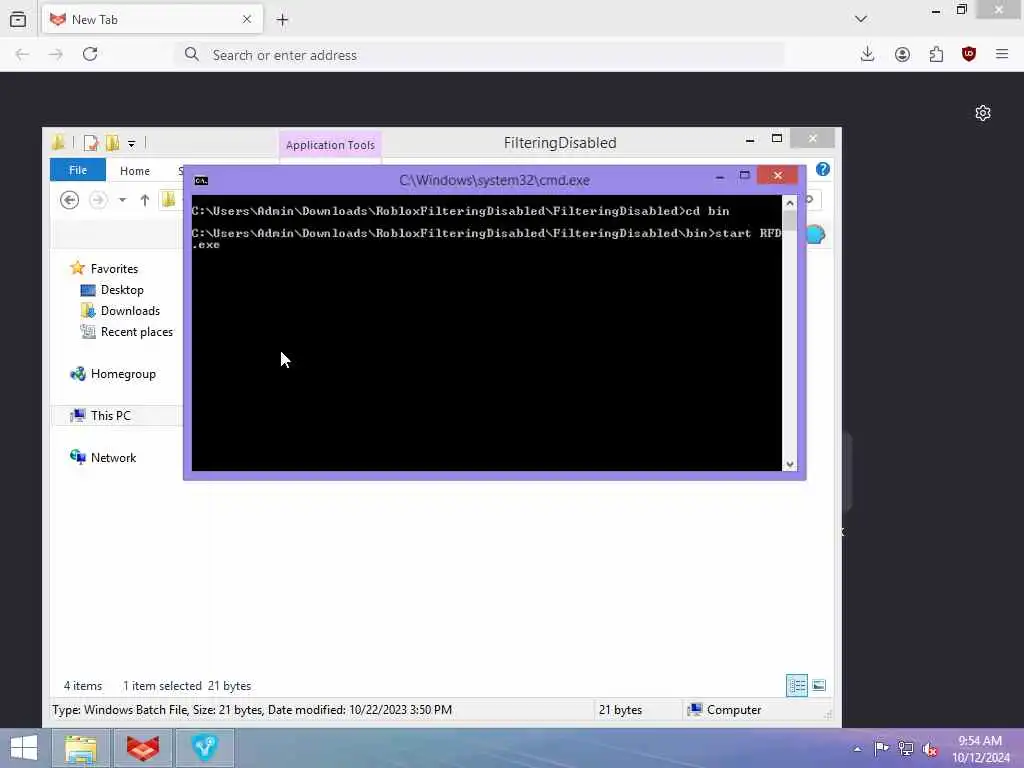Open taskbar clock and date
Image resolution: width=1024 pixels, height=768 pixels.
coord(980,749)
